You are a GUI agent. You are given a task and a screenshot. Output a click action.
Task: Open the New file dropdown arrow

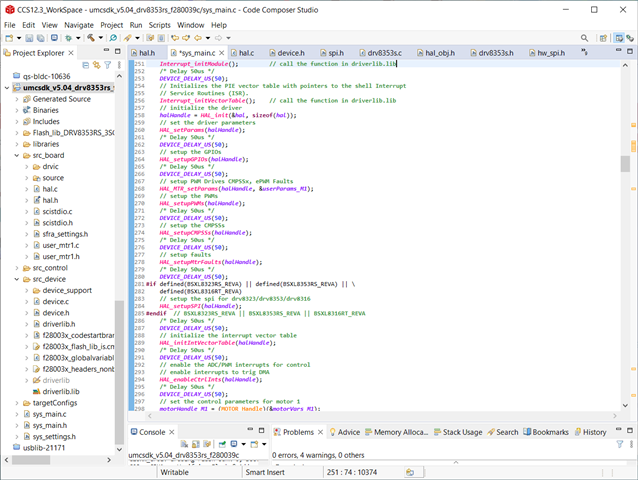(19, 38)
